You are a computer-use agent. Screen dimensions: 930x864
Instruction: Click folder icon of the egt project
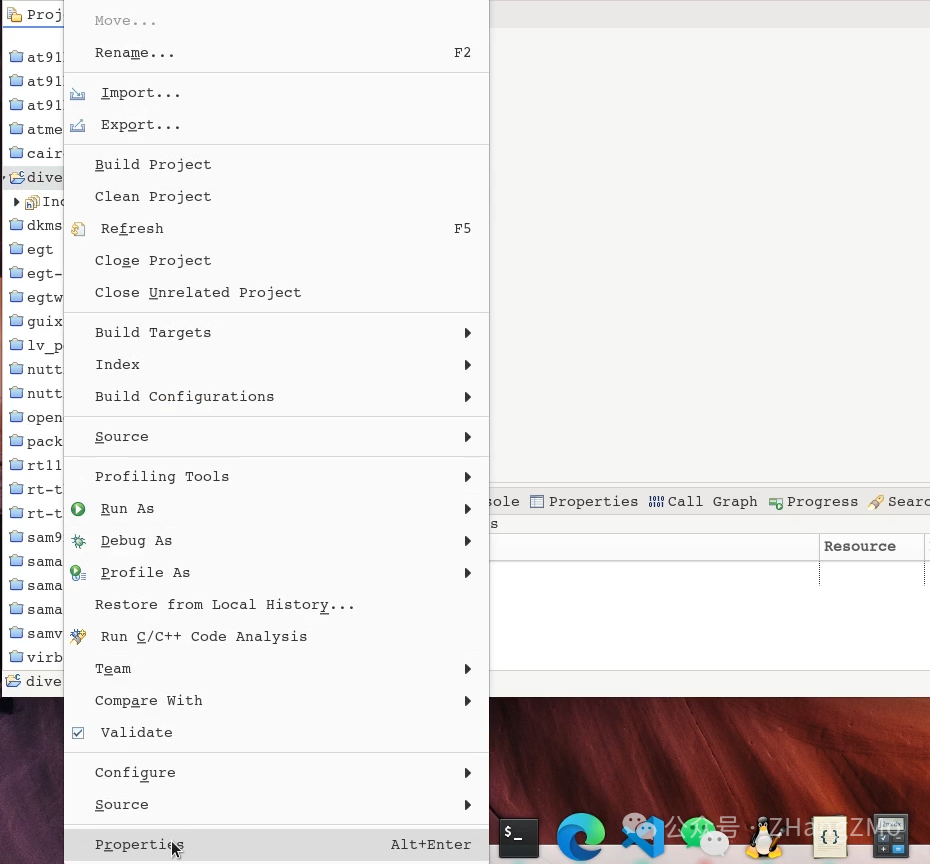[17, 249]
